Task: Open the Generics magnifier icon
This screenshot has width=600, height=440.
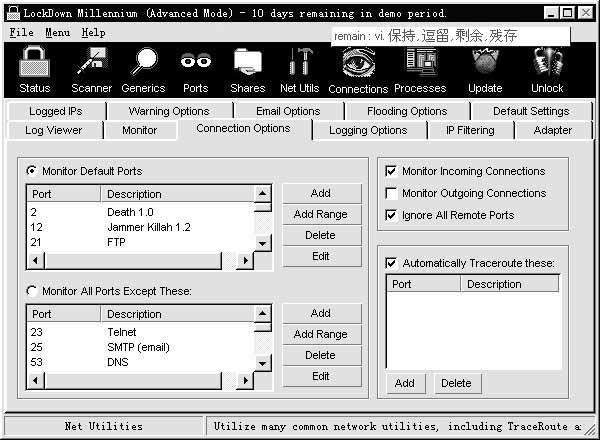Action: (x=143, y=61)
